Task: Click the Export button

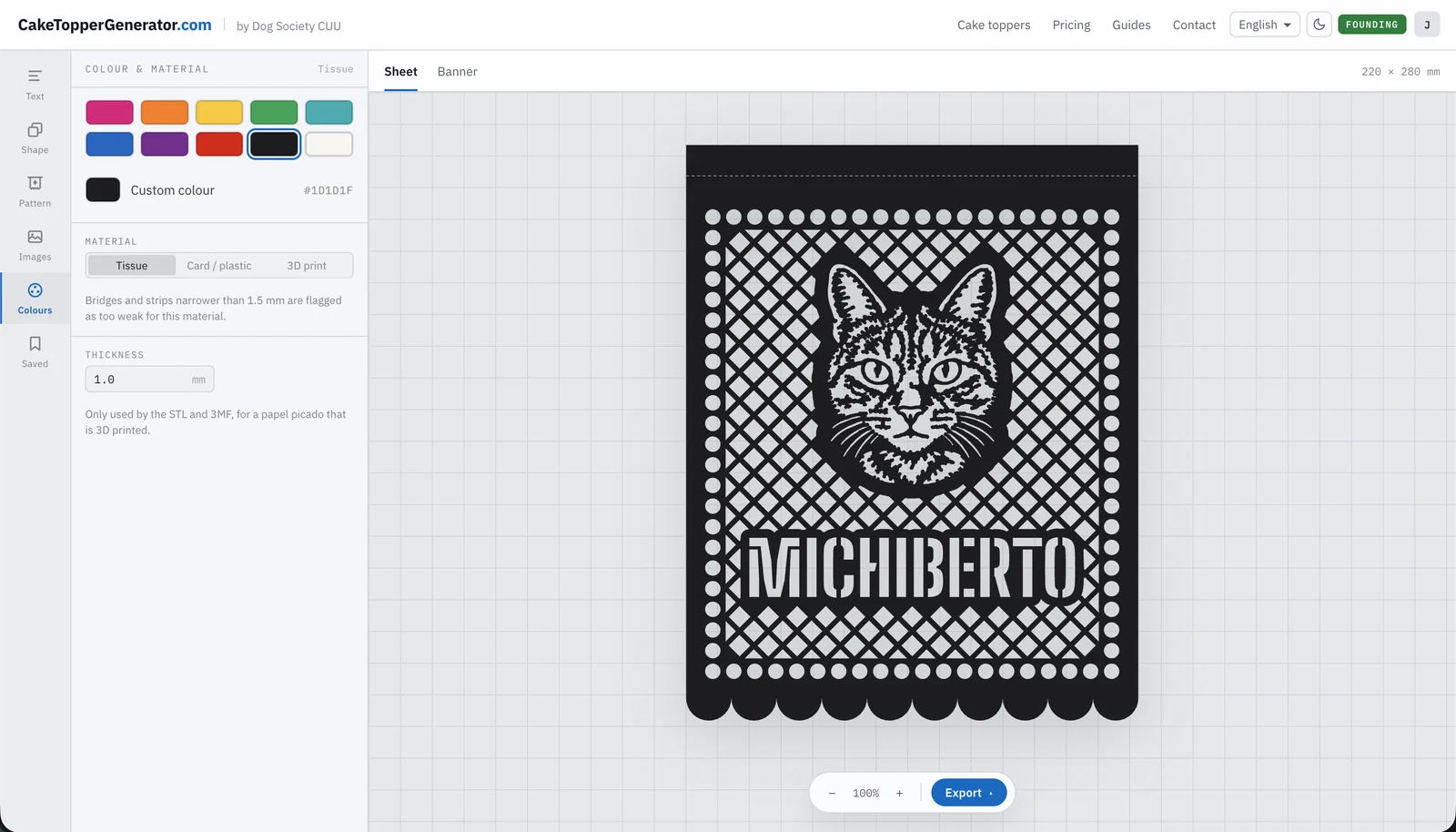Action: pyautogui.click(x=968, y=793)
